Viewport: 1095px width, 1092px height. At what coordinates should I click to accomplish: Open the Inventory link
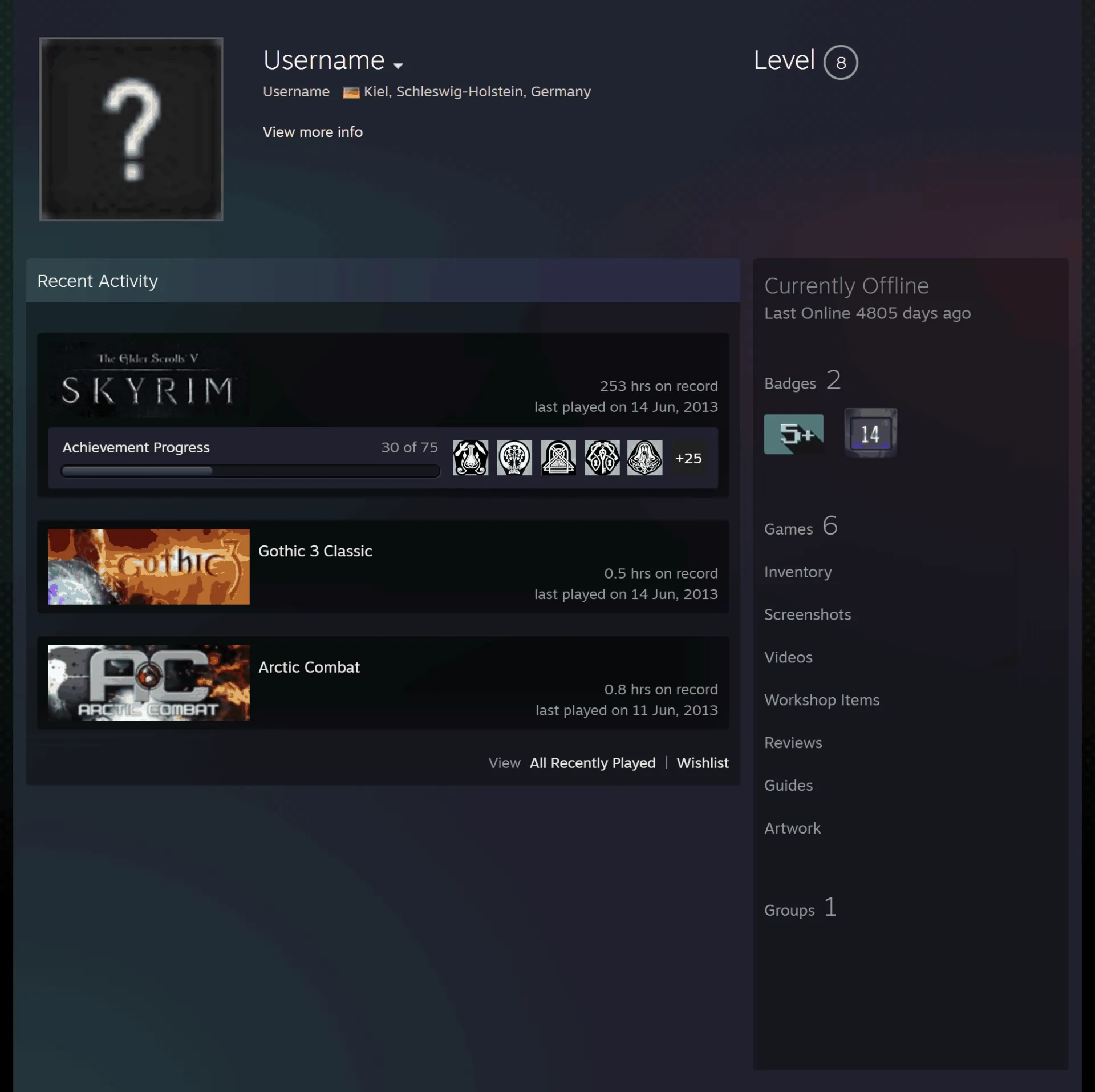798,572
